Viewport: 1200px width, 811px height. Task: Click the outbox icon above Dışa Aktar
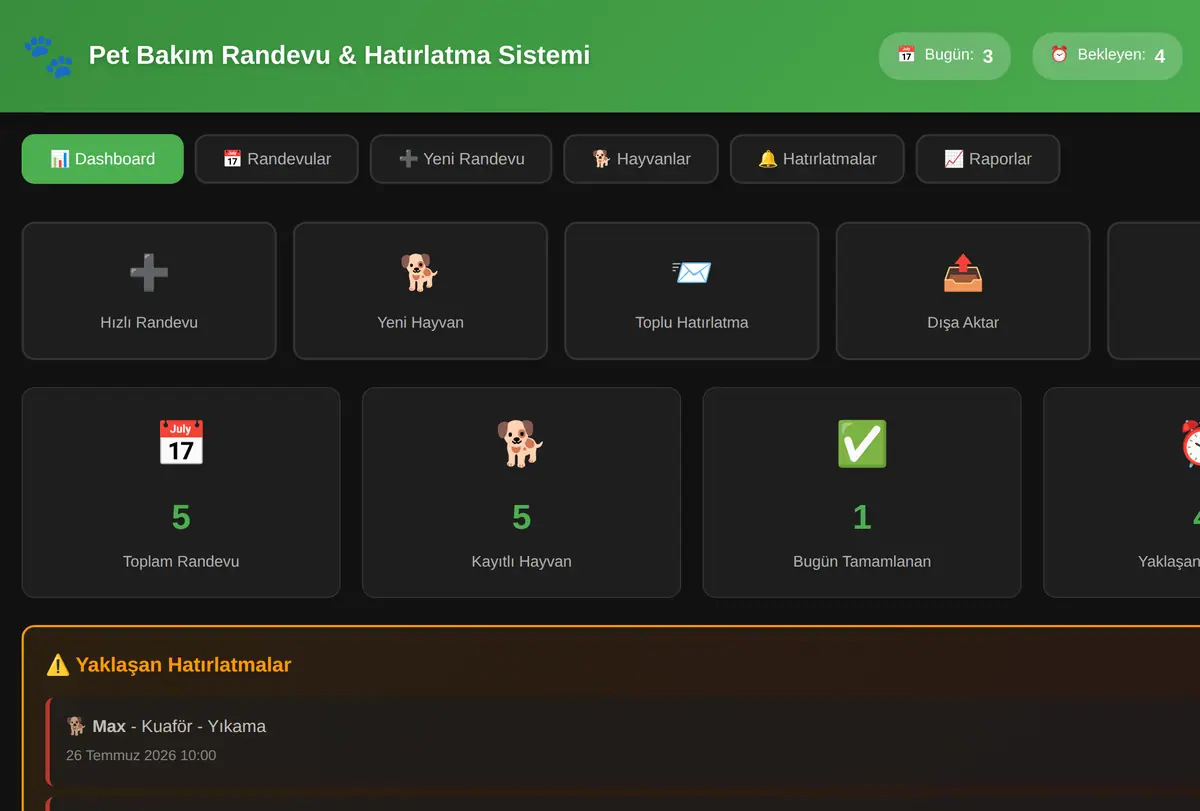point(963,272)
